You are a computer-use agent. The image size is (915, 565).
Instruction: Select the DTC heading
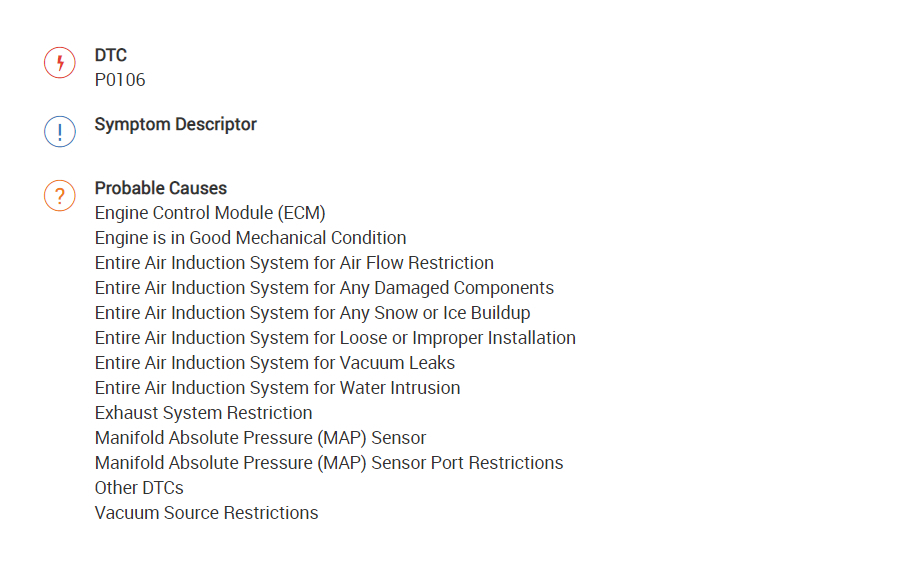click(x=111, y=56)
